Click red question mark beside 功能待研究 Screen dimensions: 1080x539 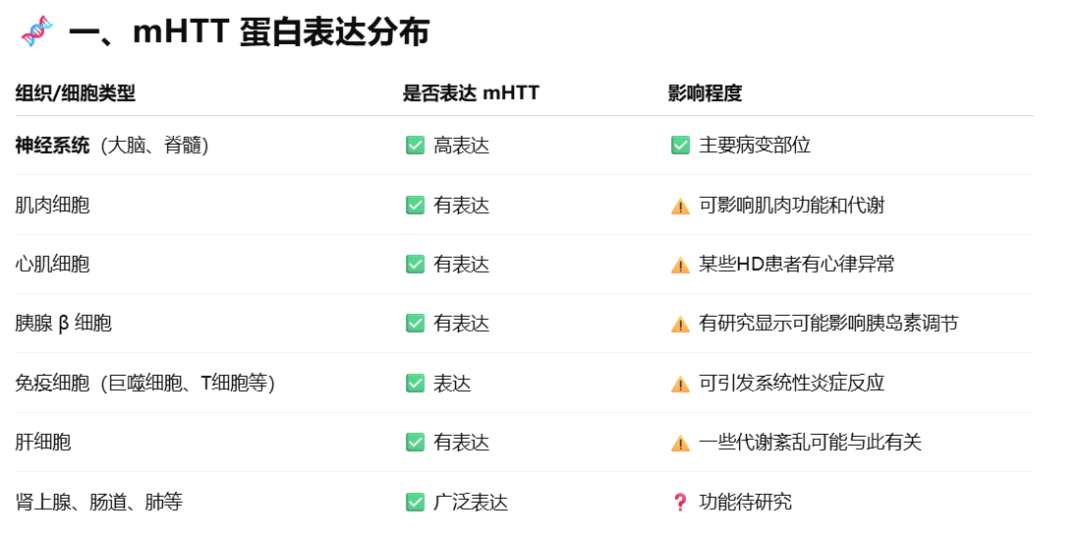click(x=680, y=503)
